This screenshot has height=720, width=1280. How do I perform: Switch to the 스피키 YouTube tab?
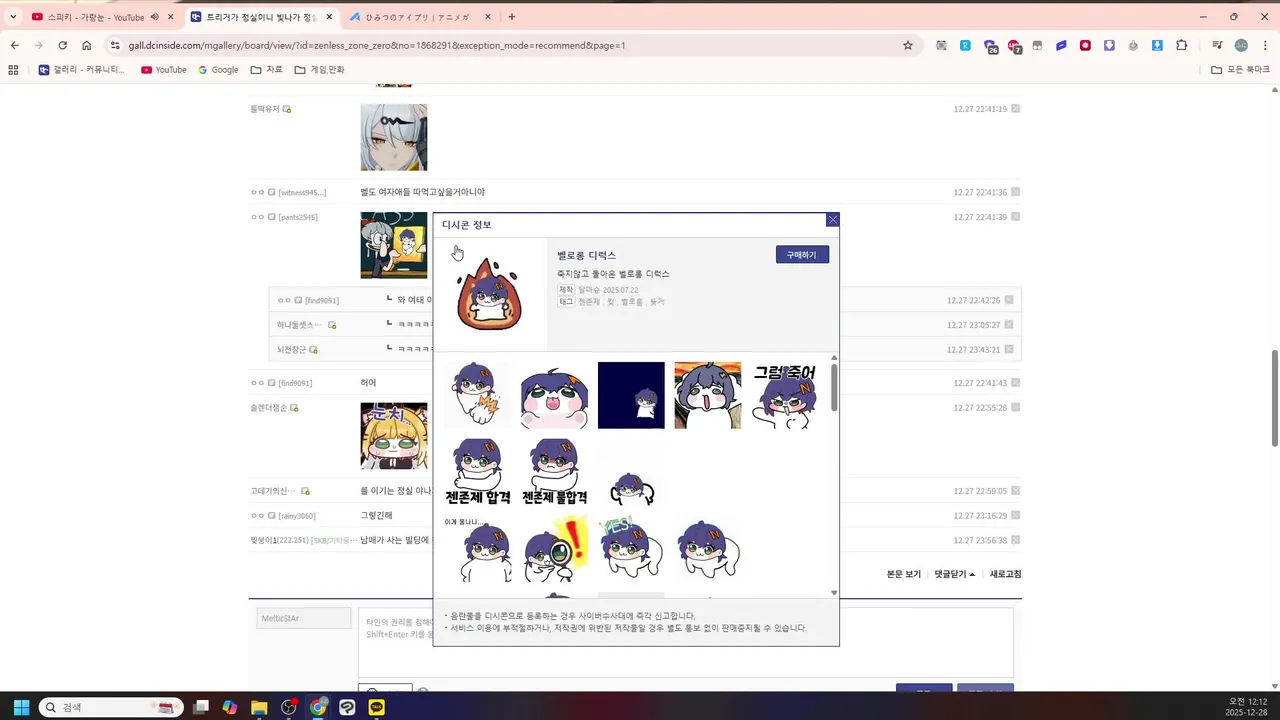[x=95, y=17]
